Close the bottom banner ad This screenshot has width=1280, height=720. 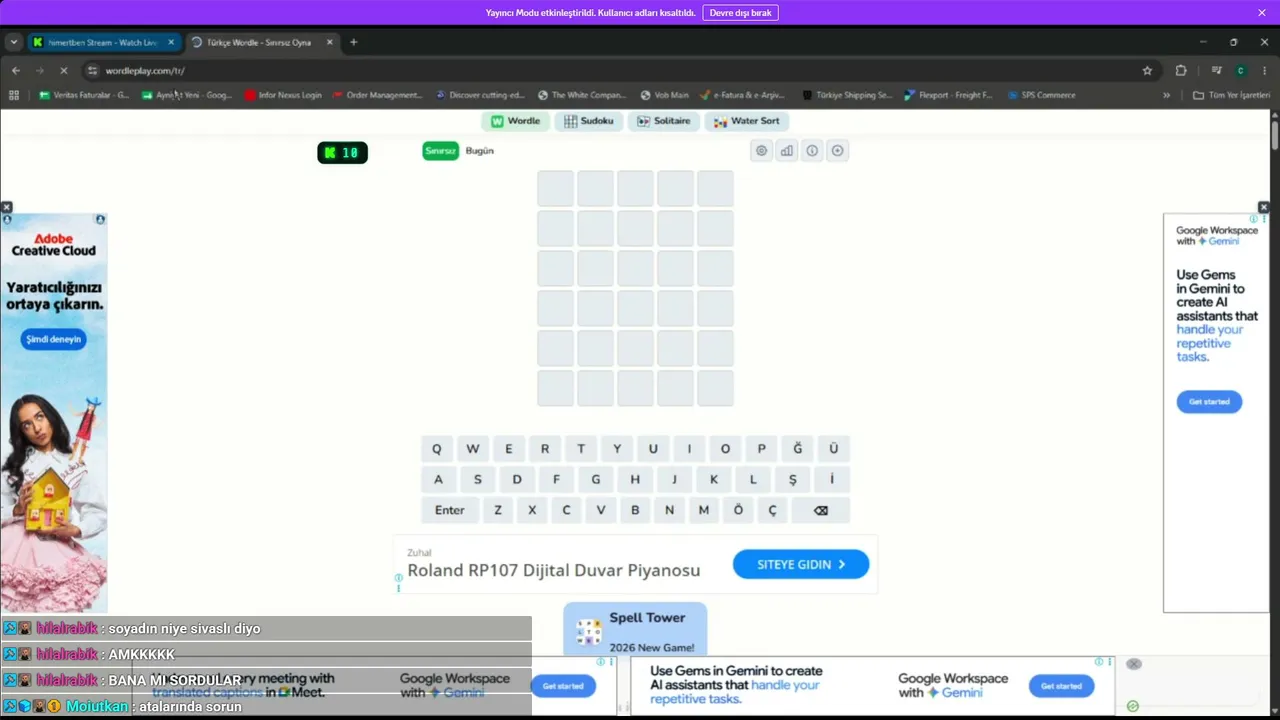click(x=1134, y=664)
